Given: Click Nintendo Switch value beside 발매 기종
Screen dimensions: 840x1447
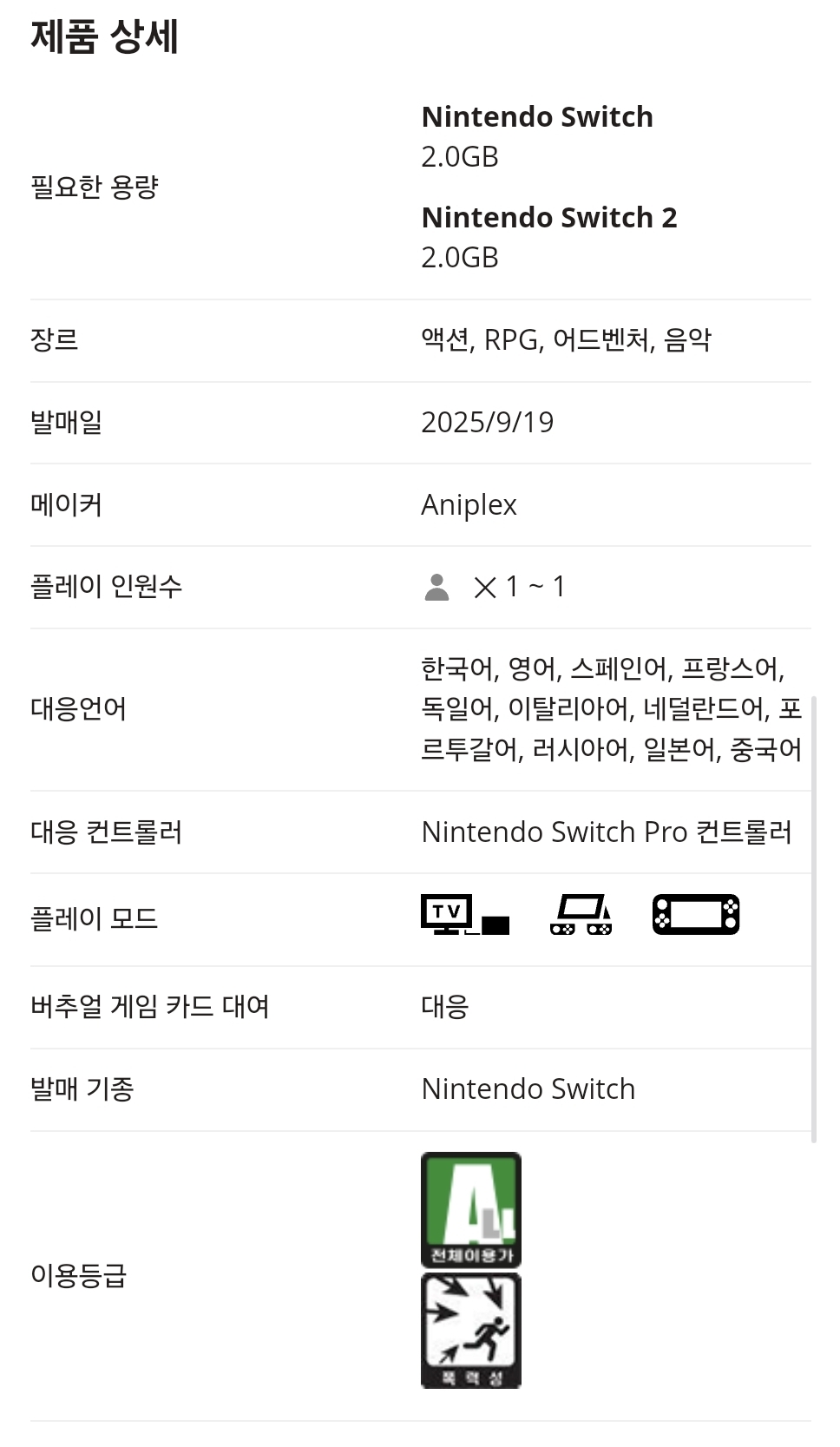Looking at the screenshot, I should (x=528, y=1089).
